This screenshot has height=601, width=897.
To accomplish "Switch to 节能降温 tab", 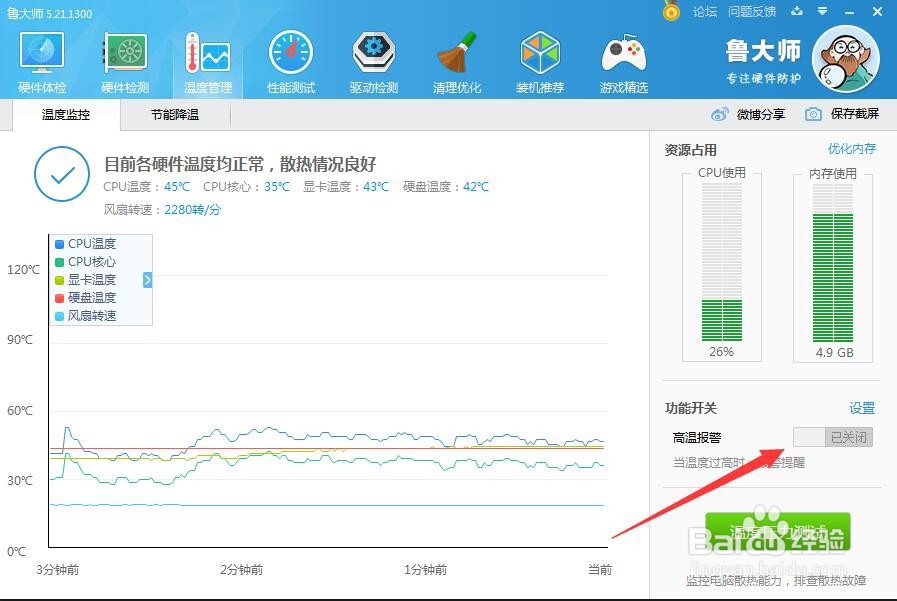I will (175, 115).
